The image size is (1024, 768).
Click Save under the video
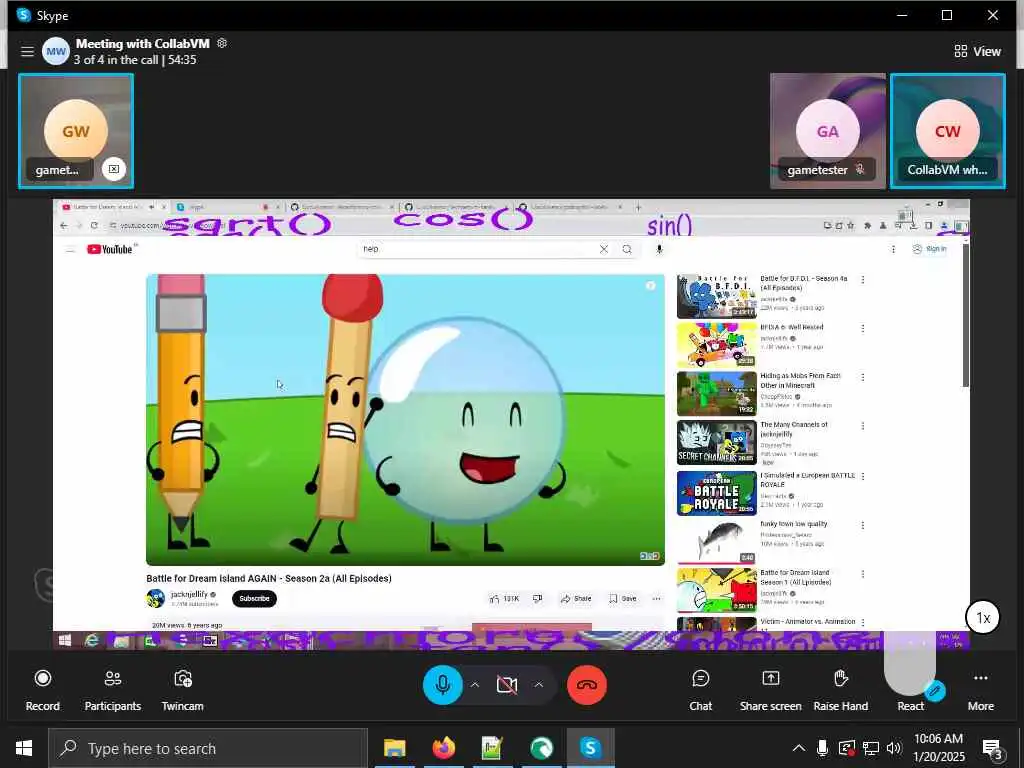(622, 598)
